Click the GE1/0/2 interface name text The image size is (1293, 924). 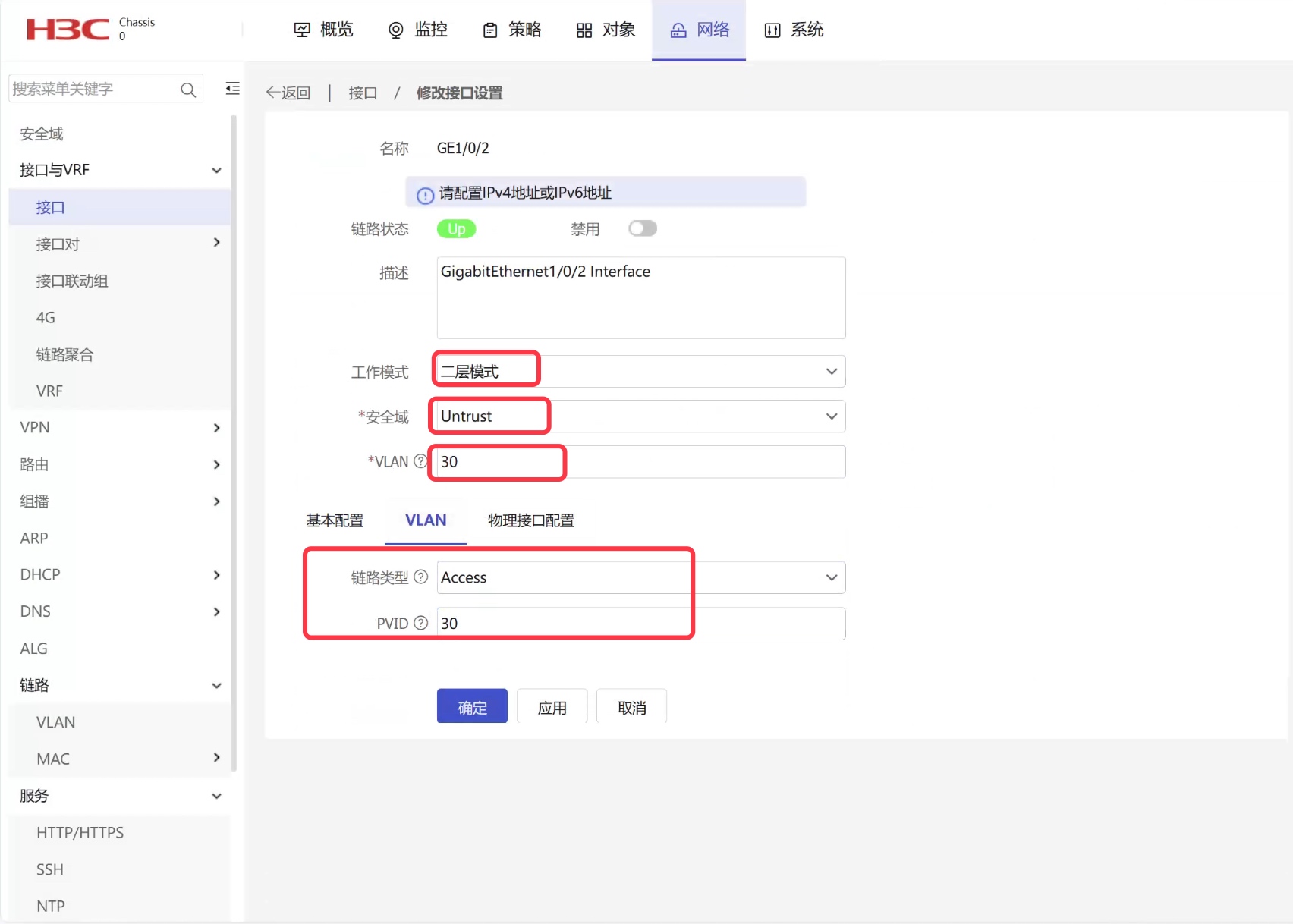click(x=463, y=148)
